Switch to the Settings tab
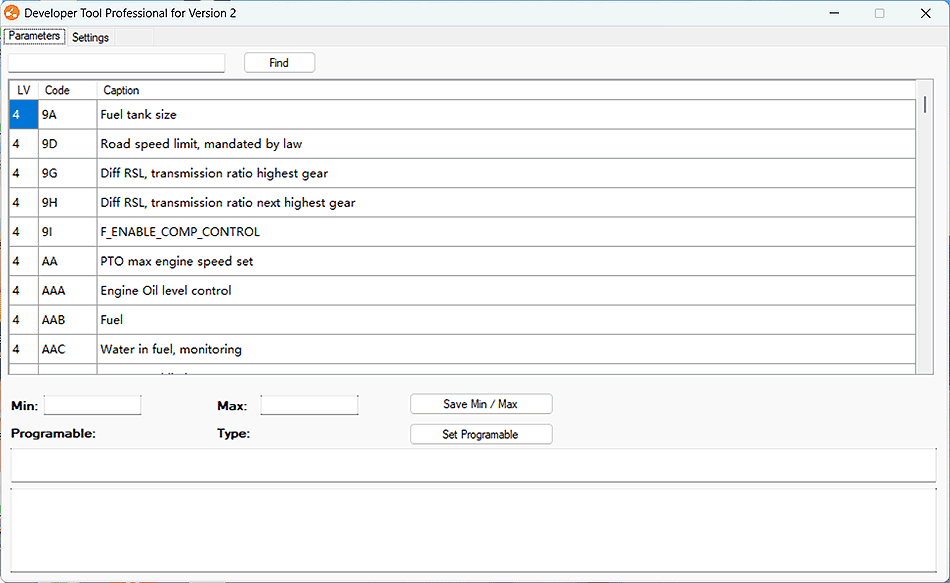Viewport: 950px width, 583px height. pyautogui.click(x=90, y=37)
